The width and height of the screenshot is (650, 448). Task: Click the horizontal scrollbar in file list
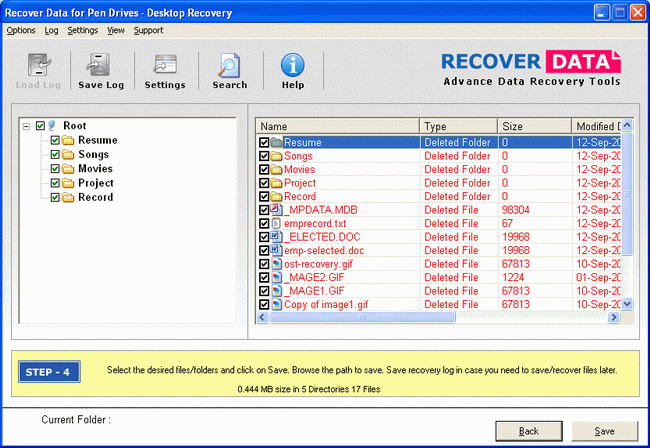pos(440,317)
